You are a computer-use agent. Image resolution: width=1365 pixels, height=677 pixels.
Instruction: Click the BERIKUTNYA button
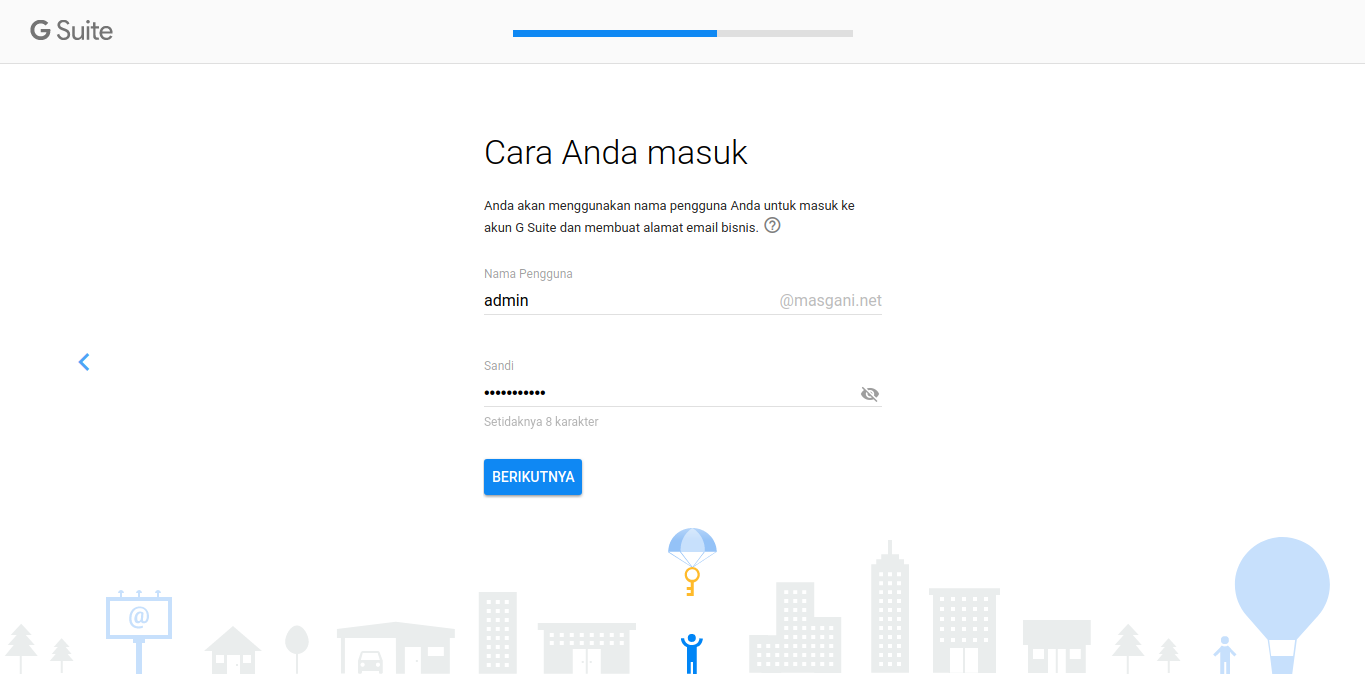point(533,477)
